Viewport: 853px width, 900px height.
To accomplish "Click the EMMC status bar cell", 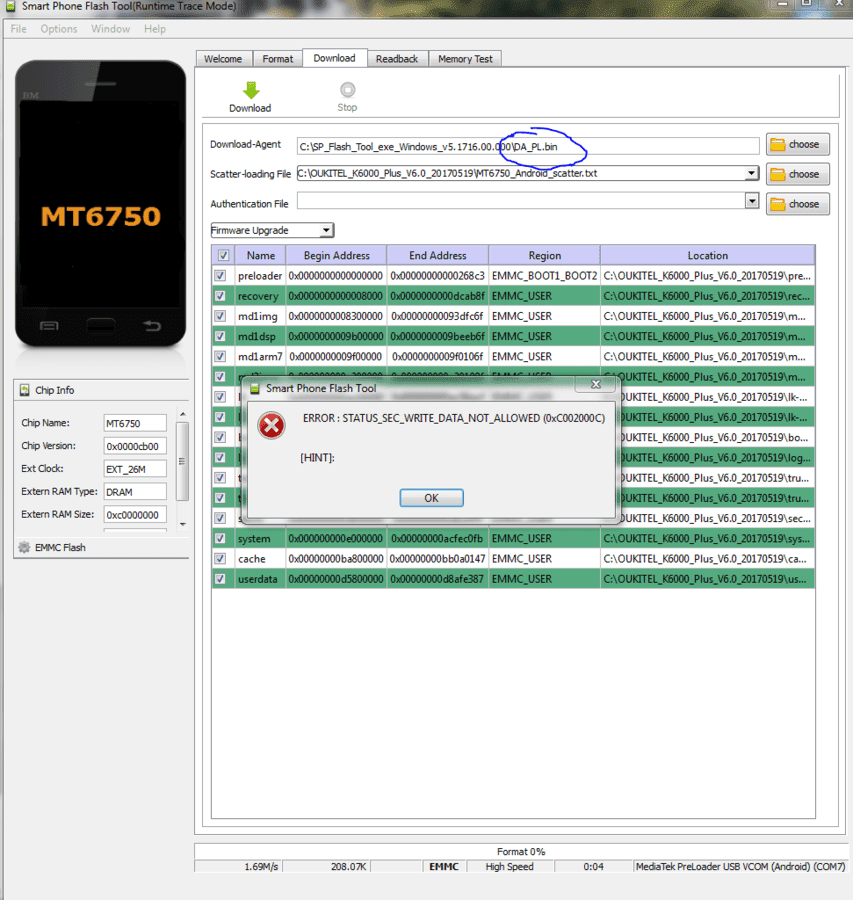I will 444,867.
